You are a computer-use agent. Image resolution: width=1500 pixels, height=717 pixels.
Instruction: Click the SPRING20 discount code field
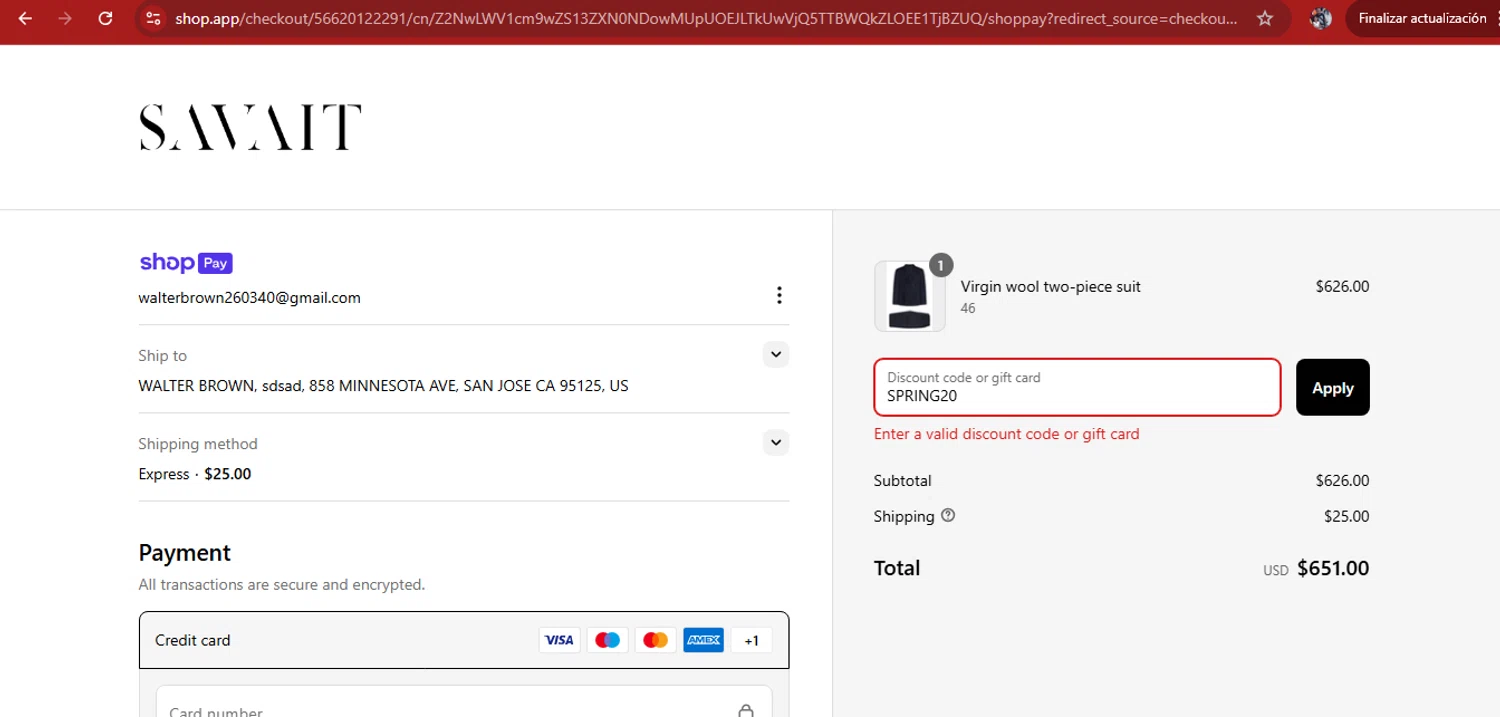[x=1077, y=387]
